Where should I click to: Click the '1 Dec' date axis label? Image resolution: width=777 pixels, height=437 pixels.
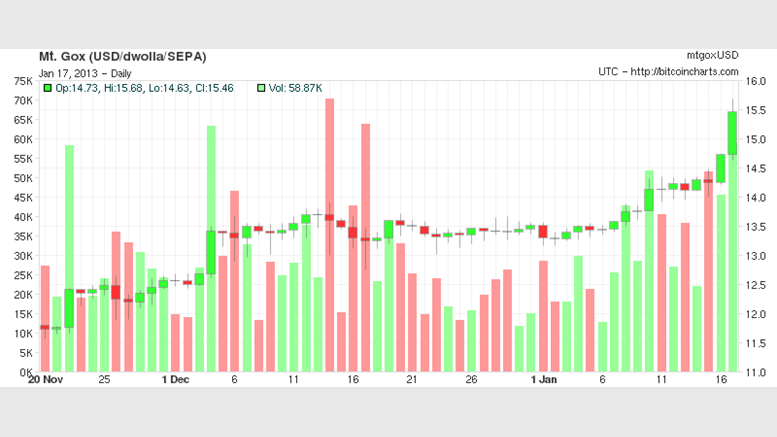pyautogui.click(x=175, y=380)
